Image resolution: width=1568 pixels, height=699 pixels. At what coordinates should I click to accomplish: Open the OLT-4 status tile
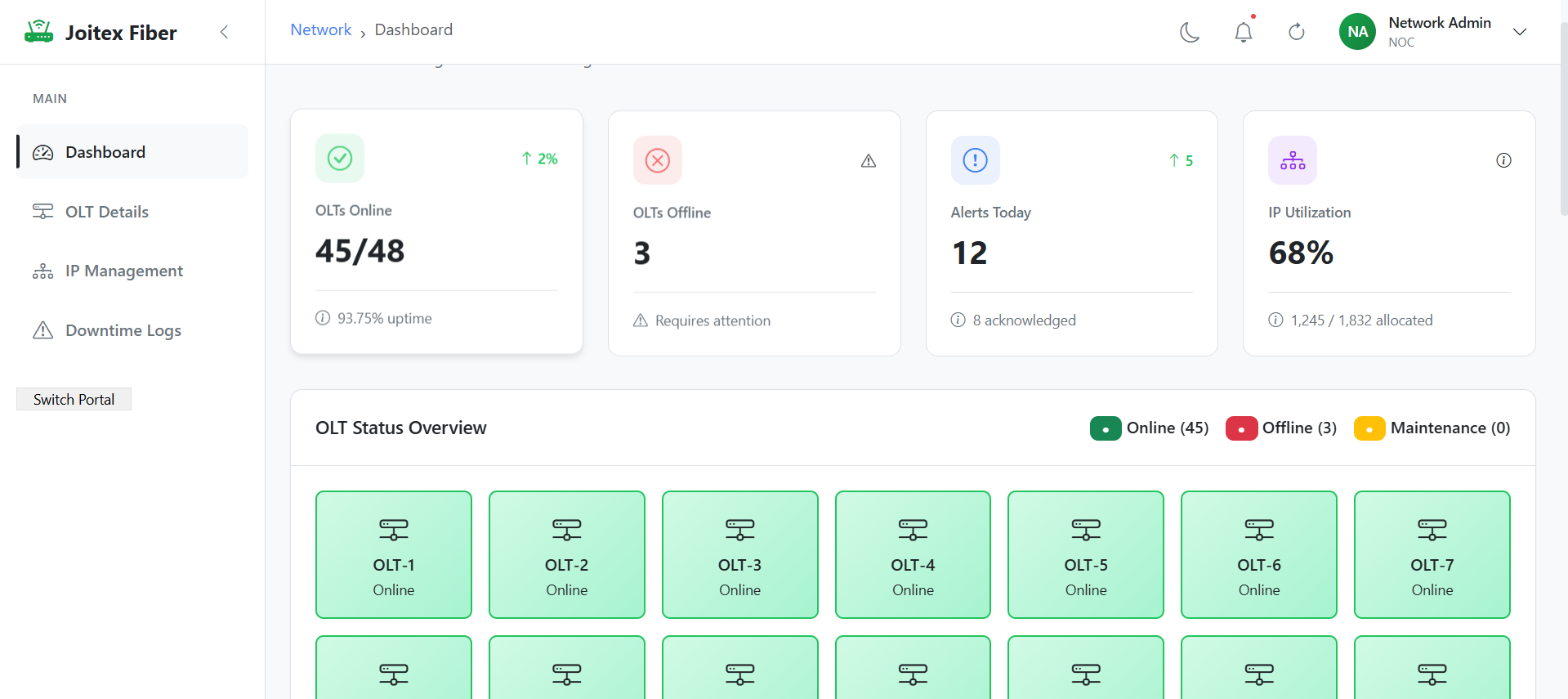[x=913, y=554]
